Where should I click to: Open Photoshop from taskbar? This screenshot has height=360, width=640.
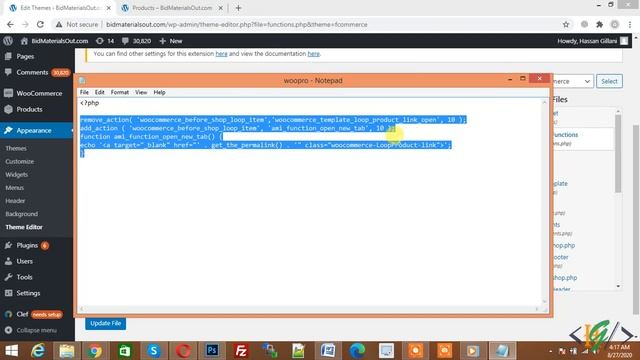coord(212,351)
